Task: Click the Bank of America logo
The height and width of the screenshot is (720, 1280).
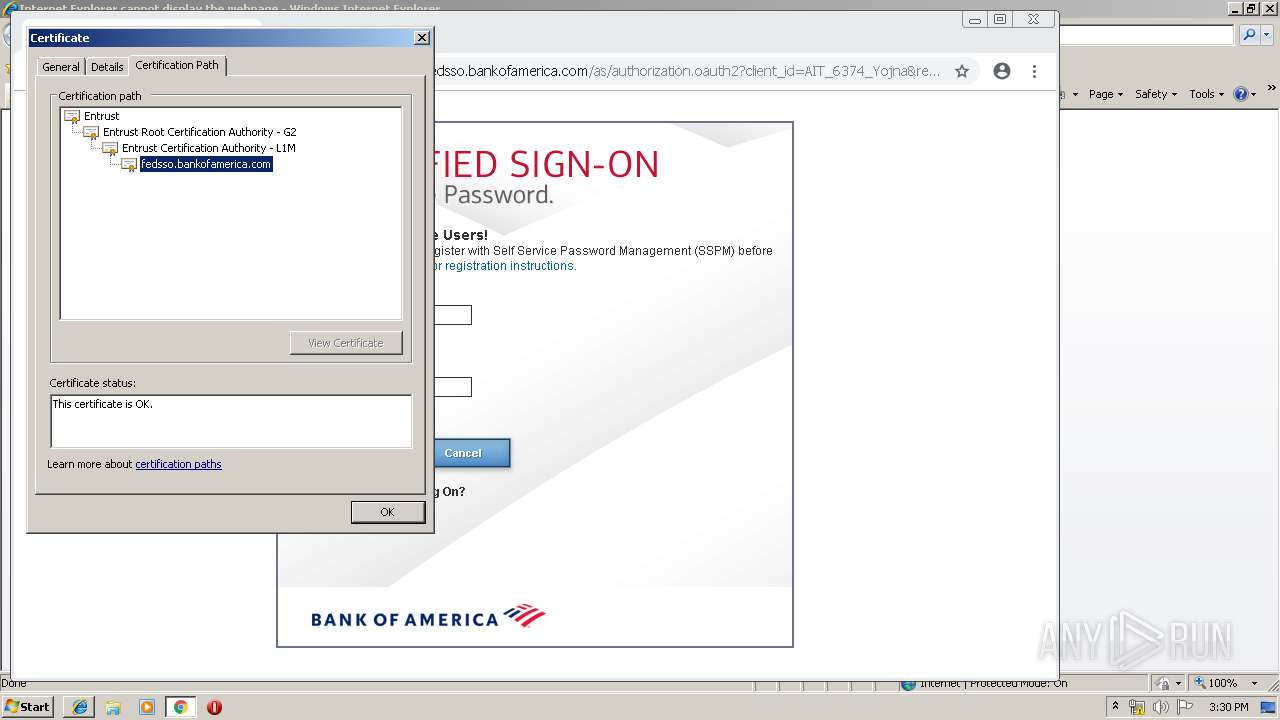Action: tap(428, 616)
